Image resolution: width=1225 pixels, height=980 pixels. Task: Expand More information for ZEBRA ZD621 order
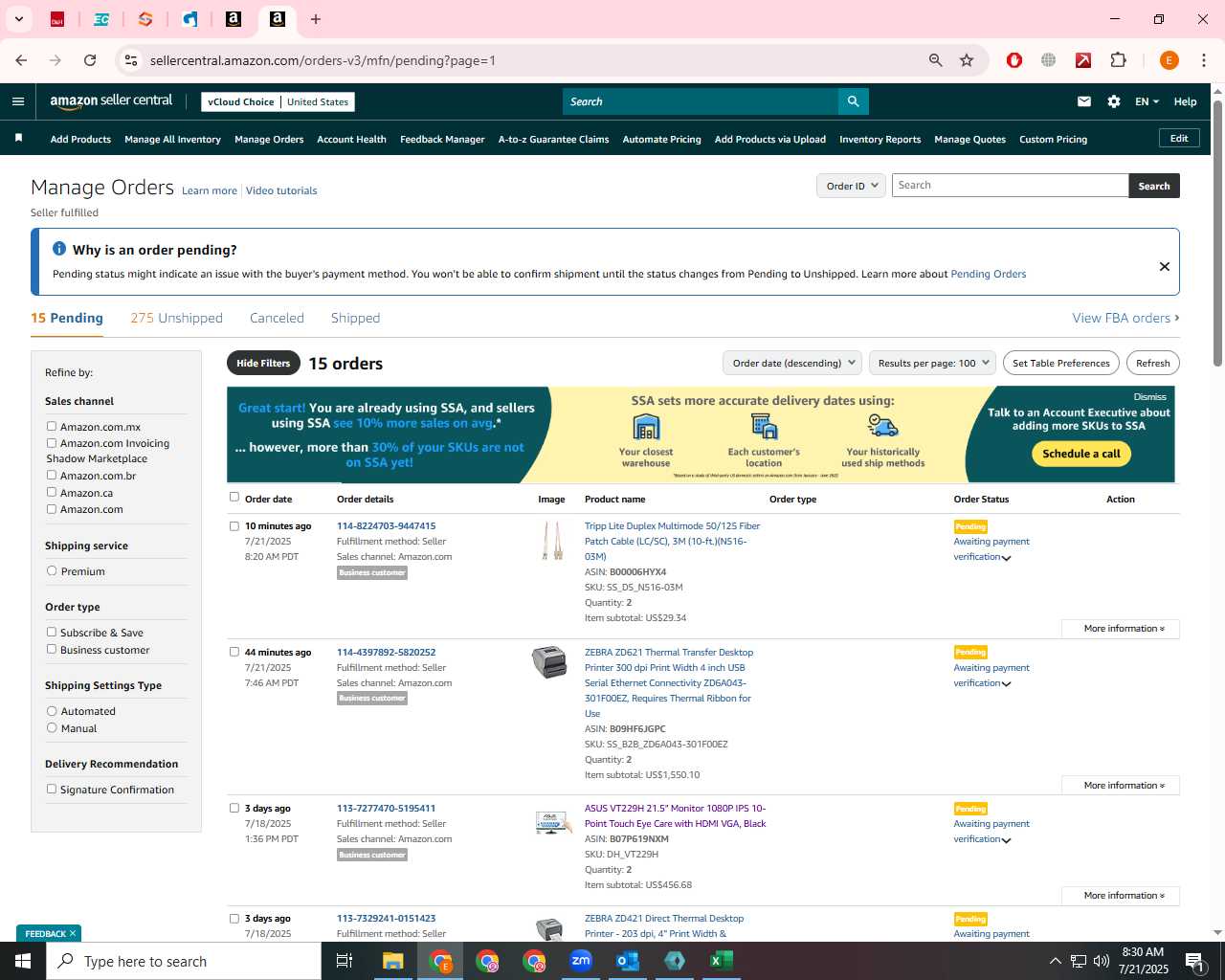coord(1121,786)
